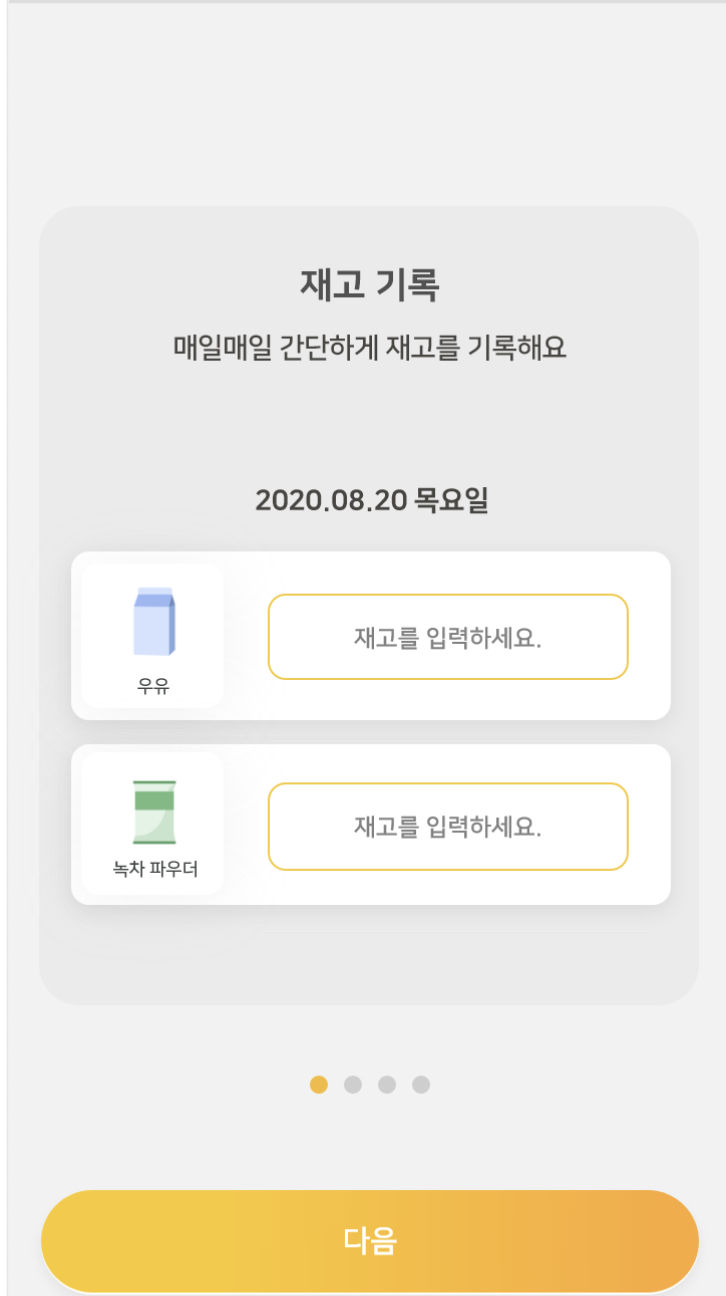This screenshot has height=1296, width=726.
Task: Jump to the second page indicator dot
Action: click(x=353, y=1085)
